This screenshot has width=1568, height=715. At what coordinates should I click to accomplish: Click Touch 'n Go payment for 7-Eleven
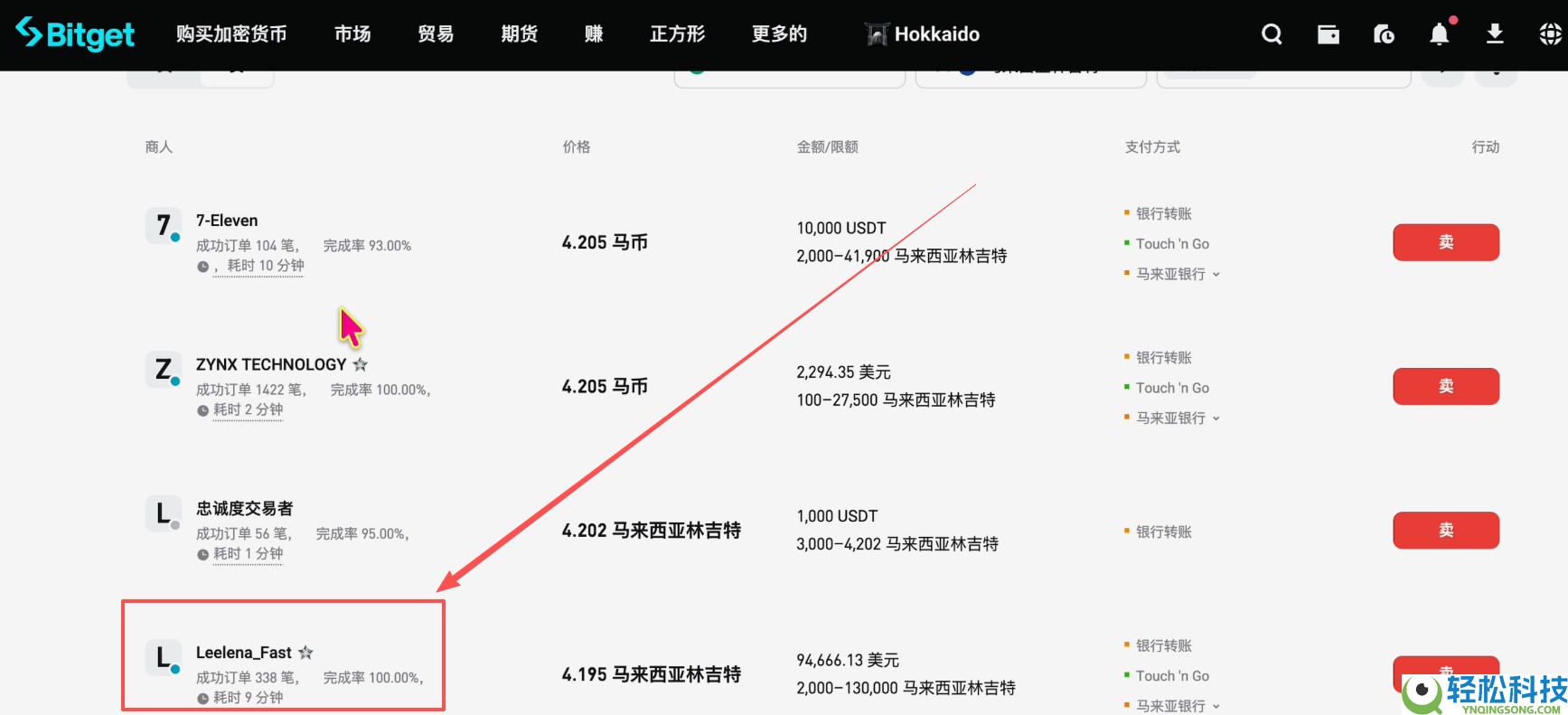(x=1172, y=244)
